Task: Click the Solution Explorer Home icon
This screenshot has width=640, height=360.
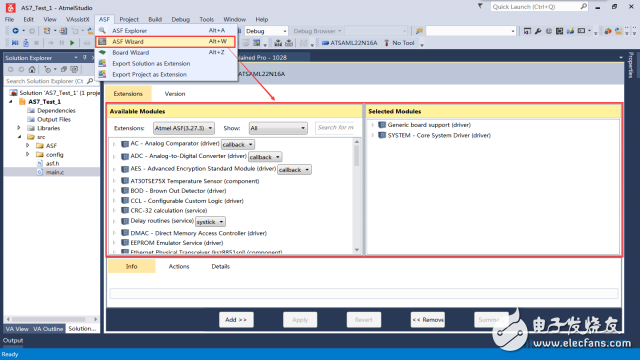Action: (x=32, y=69)
